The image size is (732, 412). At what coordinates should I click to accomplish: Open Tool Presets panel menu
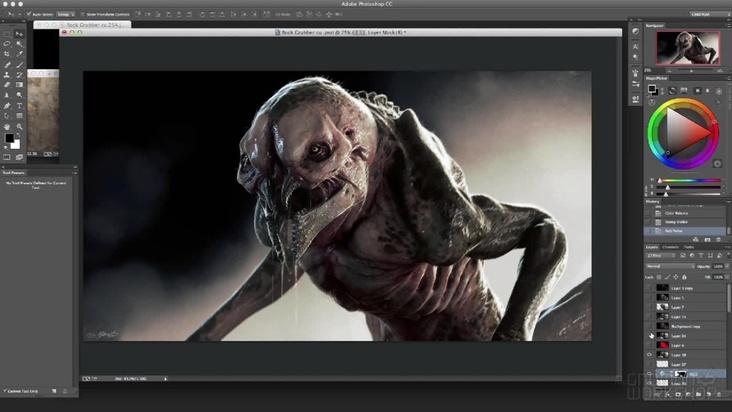click(x=74, y=173)
